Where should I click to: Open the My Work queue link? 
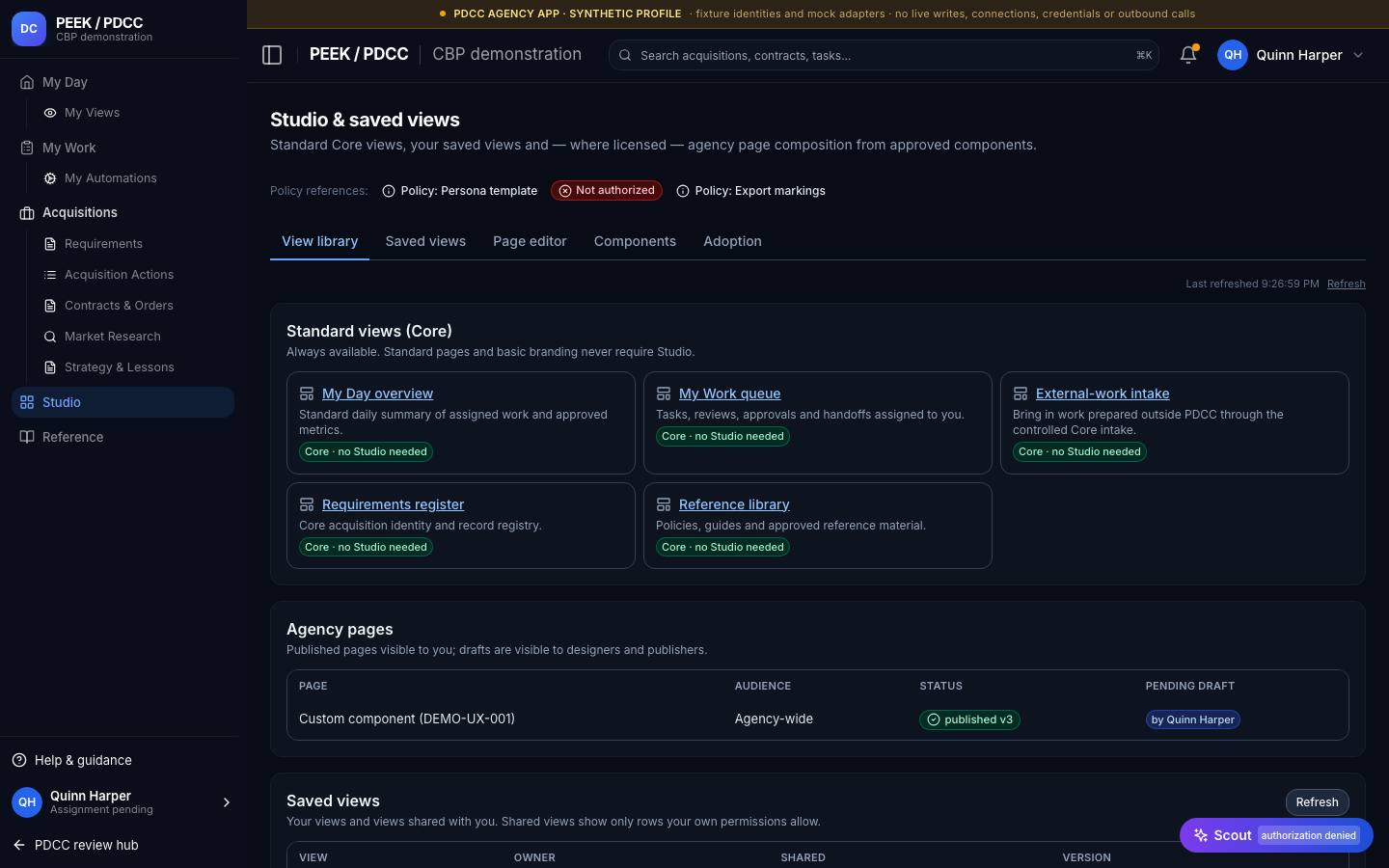(729, 393)
